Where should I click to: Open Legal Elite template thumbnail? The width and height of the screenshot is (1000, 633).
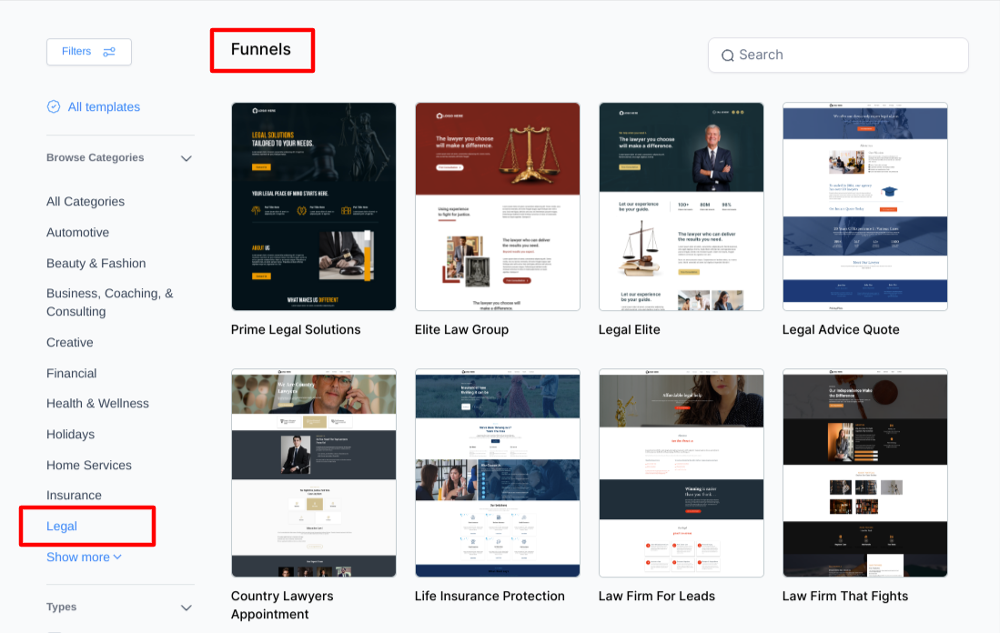[x=681, y=207]
